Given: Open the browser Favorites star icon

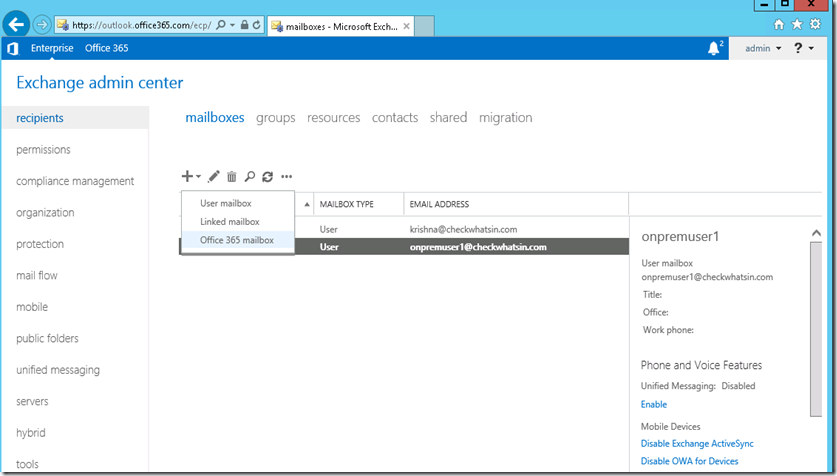Looking at the screenshot, I should [797, 24].
